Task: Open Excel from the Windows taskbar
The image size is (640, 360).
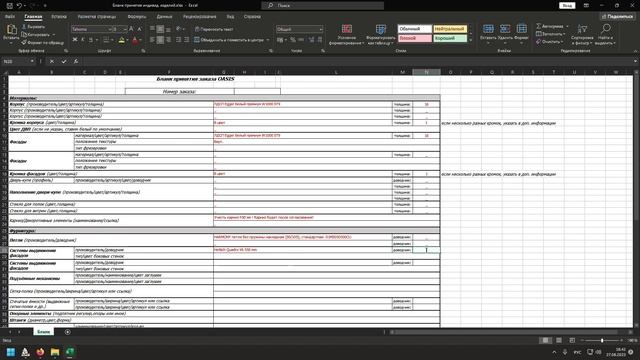Action: tap(70, 352)
